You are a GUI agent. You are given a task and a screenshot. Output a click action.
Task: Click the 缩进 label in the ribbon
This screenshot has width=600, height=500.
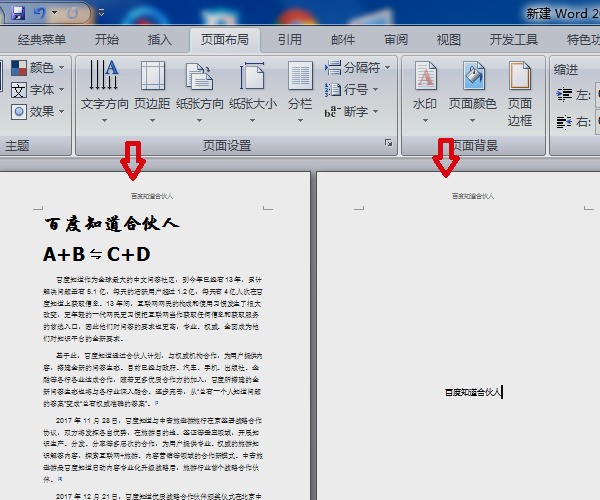click(x=566, y=70)
